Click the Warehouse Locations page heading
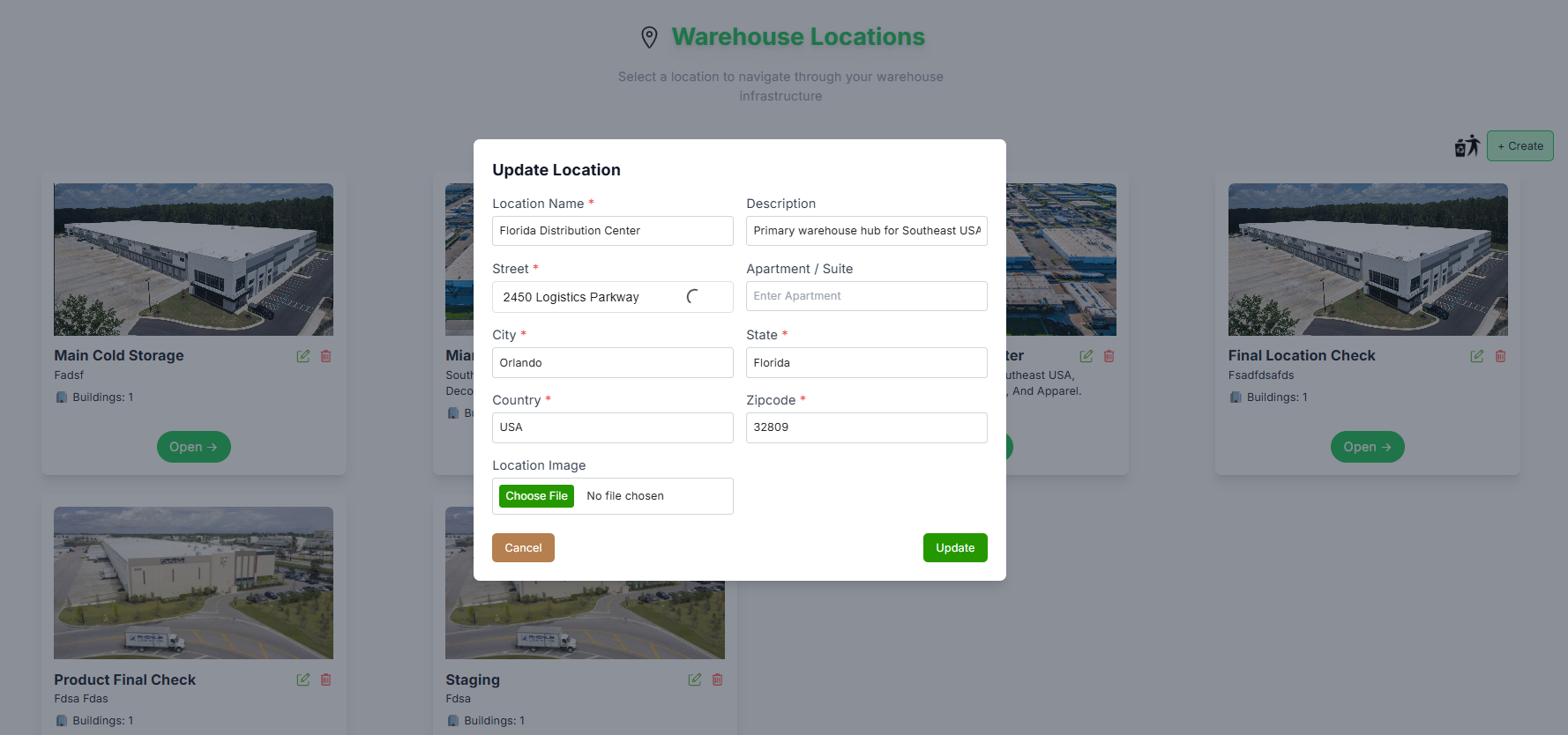Image resolution: width=1568 pixels, height=735 pixels. tap(798, 37)
